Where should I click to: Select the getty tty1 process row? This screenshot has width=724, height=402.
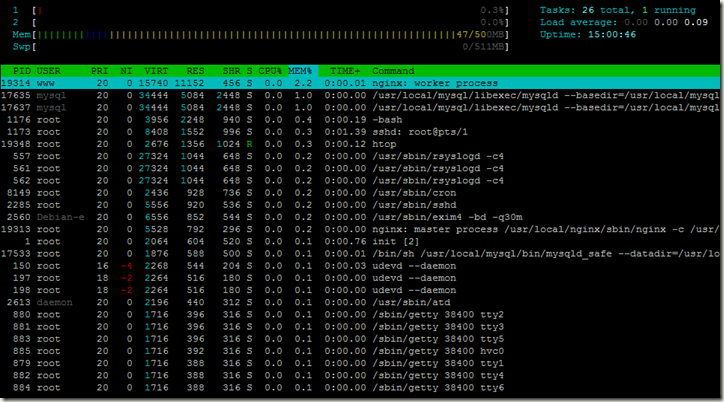tap(360, 363)
